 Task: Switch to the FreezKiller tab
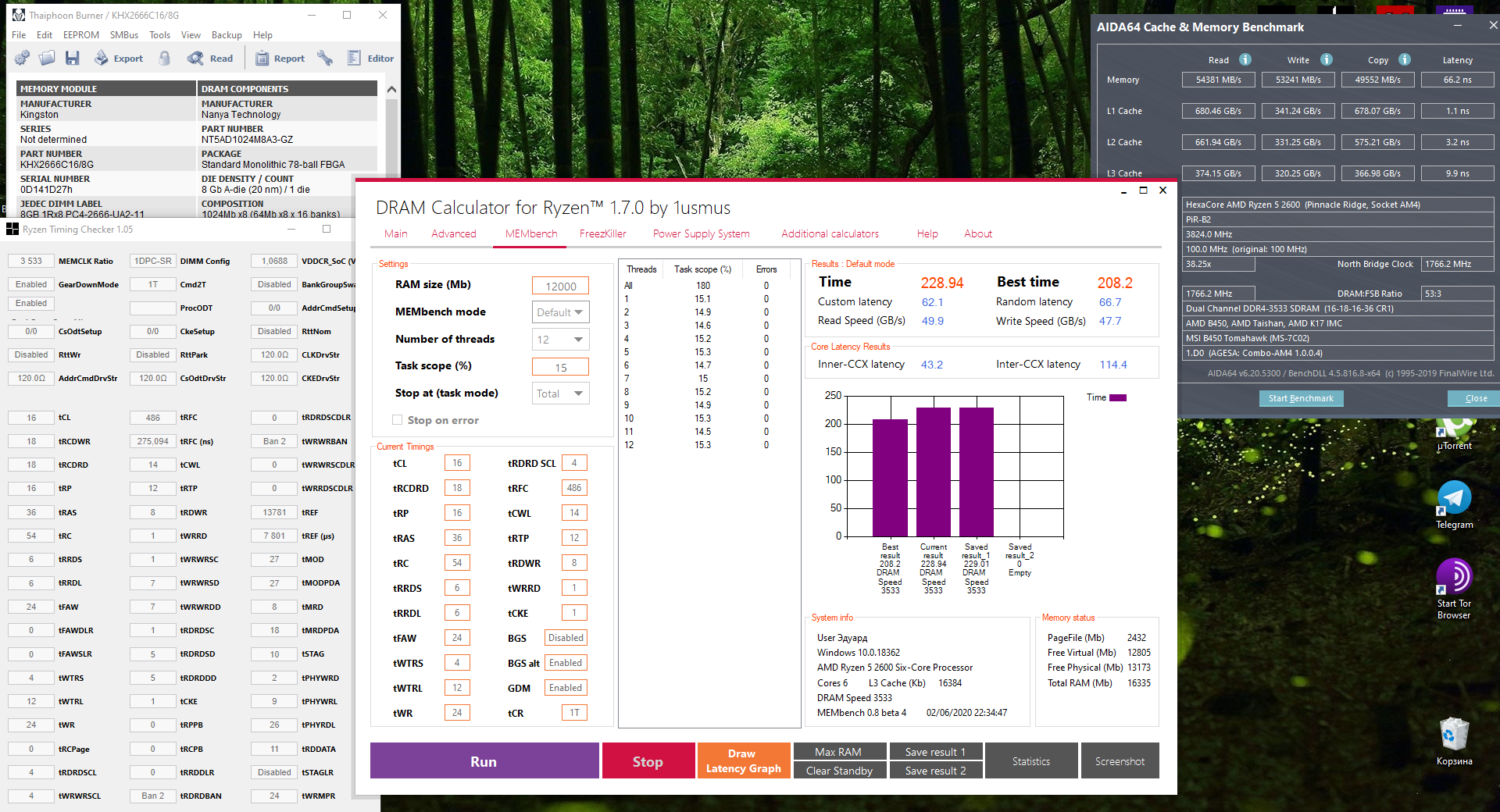pyautogui.click(x=603, y=233)
